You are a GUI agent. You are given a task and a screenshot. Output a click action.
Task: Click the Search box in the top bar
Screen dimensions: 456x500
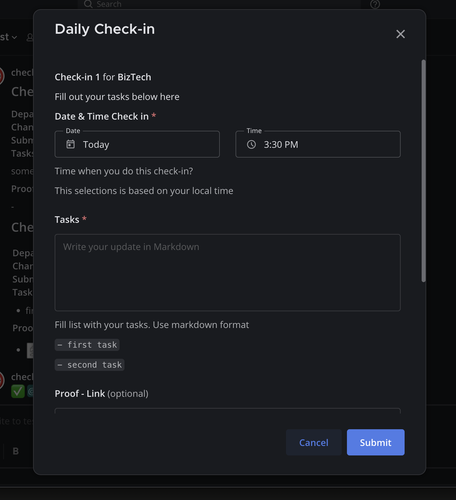coord(220,4)
